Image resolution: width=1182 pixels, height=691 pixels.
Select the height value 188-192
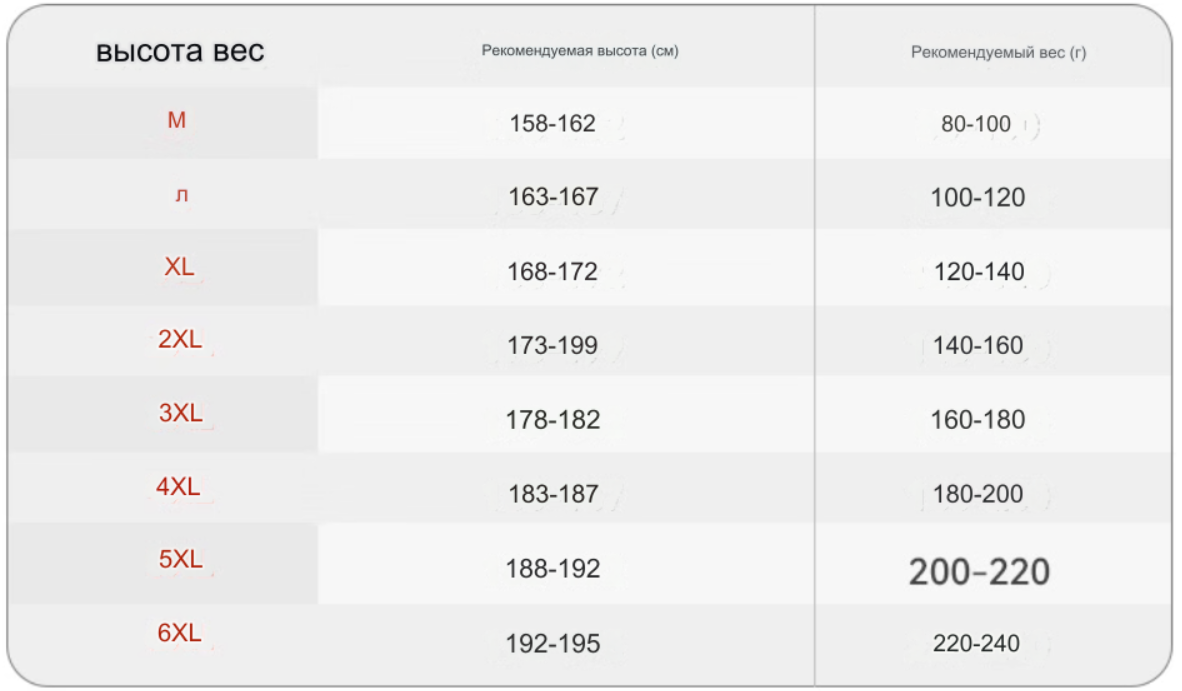(553, 568)
